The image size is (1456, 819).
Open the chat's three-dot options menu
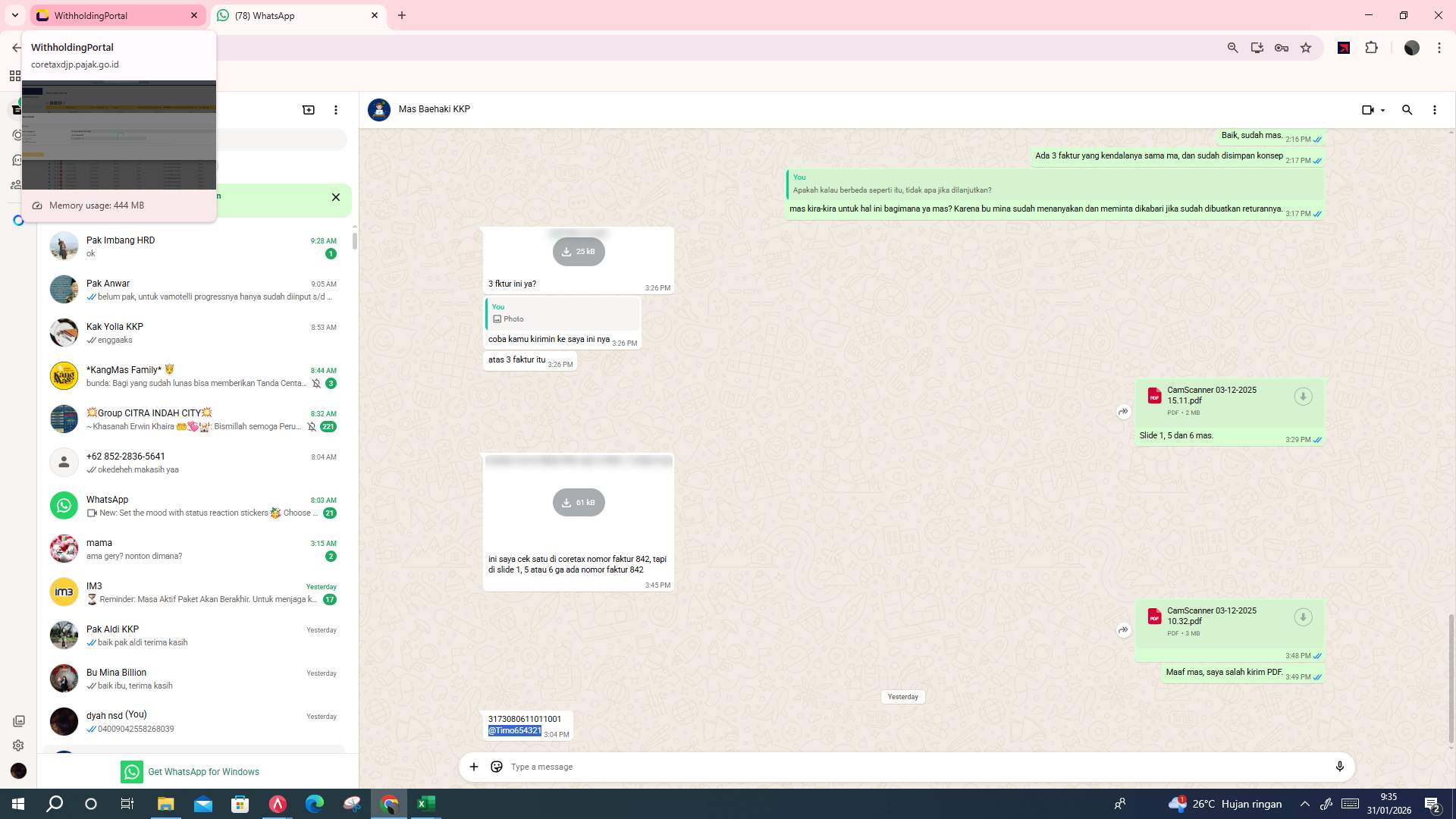coord(1434,110)
